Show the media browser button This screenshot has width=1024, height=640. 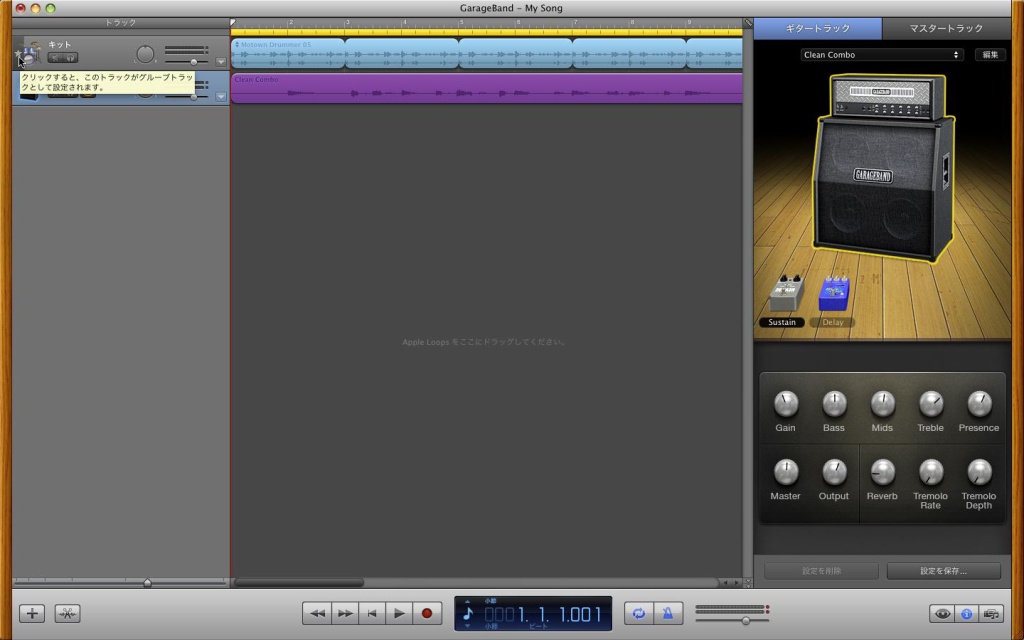[x=991, y=614]
